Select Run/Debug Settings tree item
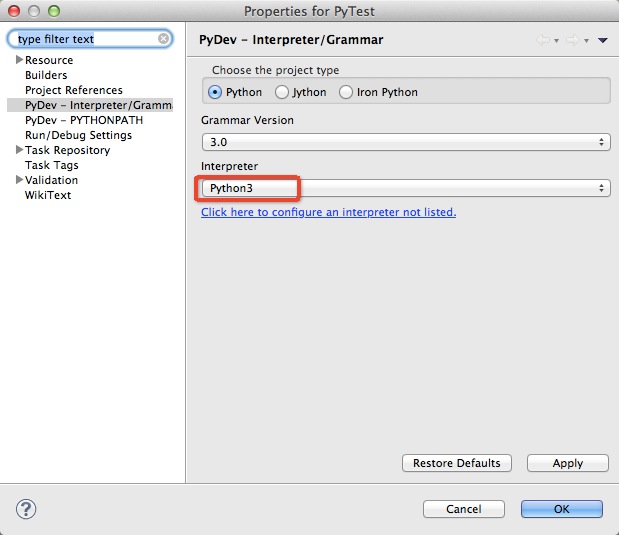Screen dimensions: 619x535 click(x=78, y=135)
